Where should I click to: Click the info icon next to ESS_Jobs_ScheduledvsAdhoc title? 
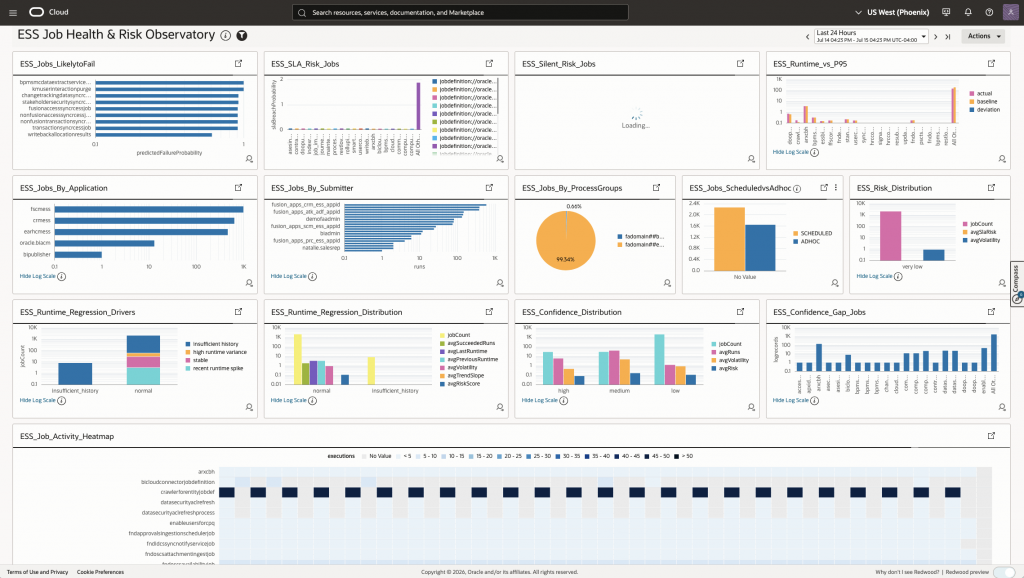click(797, 189)
